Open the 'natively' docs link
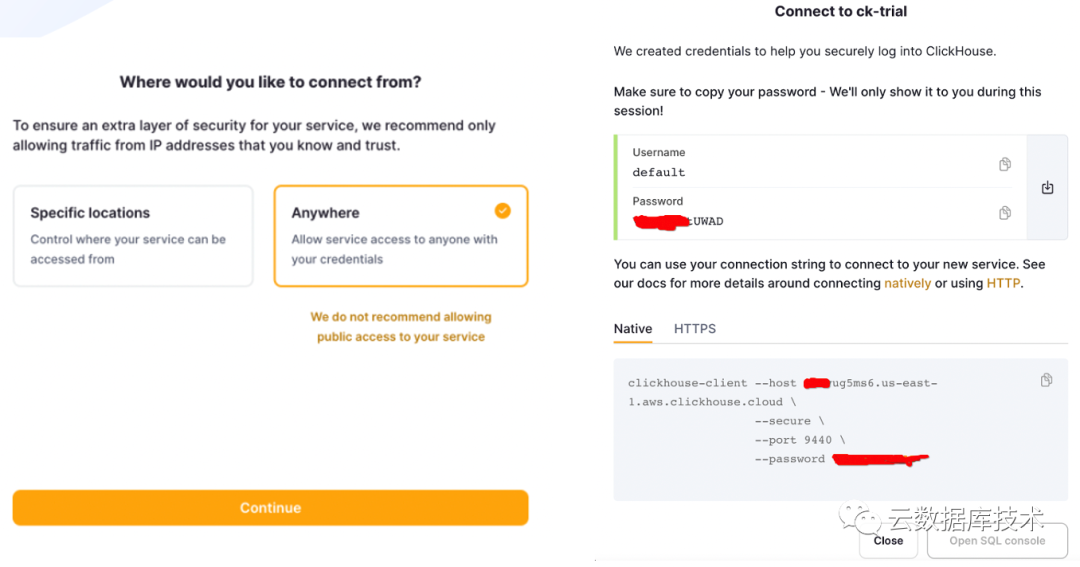Screen dimensions: 1080x567 (907, 284)
